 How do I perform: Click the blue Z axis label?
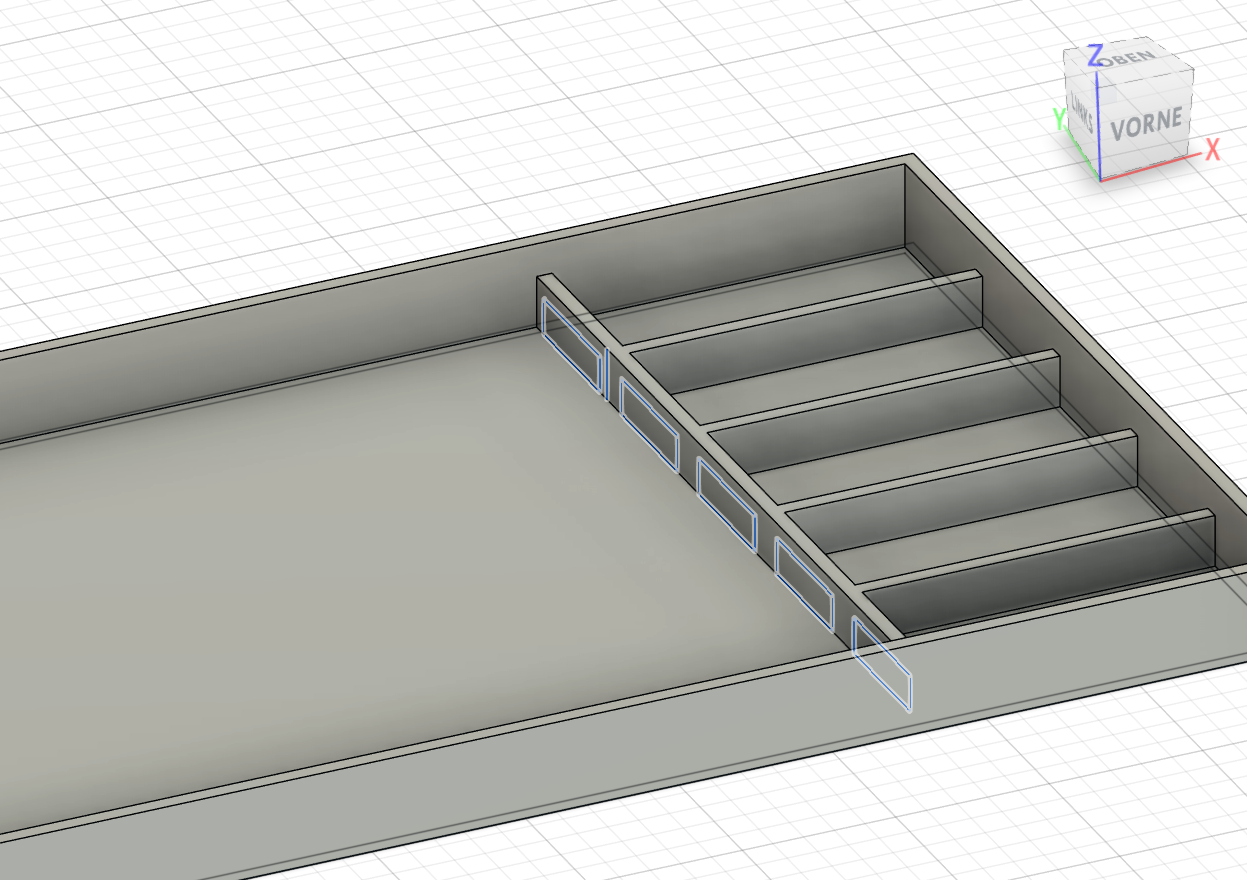(1095, 55)
